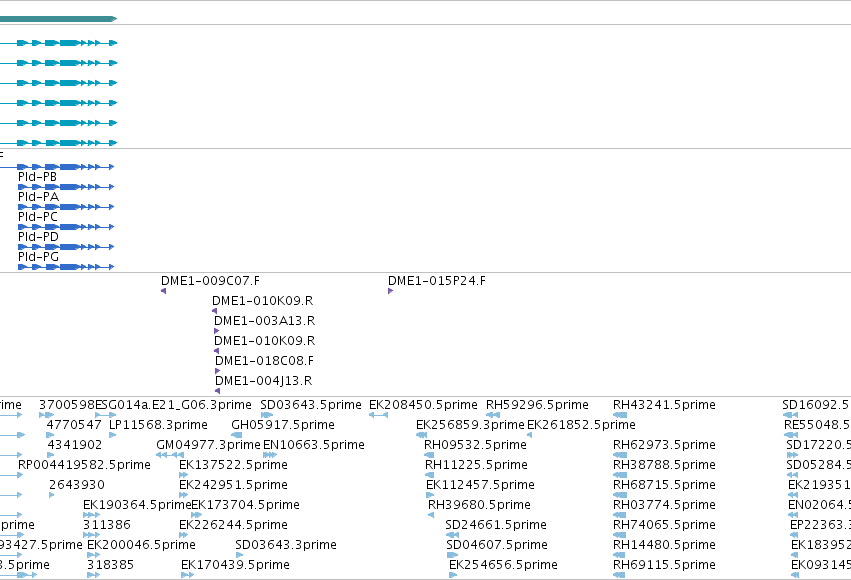The image size is (851, 580).
Task: Select EST RH69115.5prime
Action: coord(664,565)
